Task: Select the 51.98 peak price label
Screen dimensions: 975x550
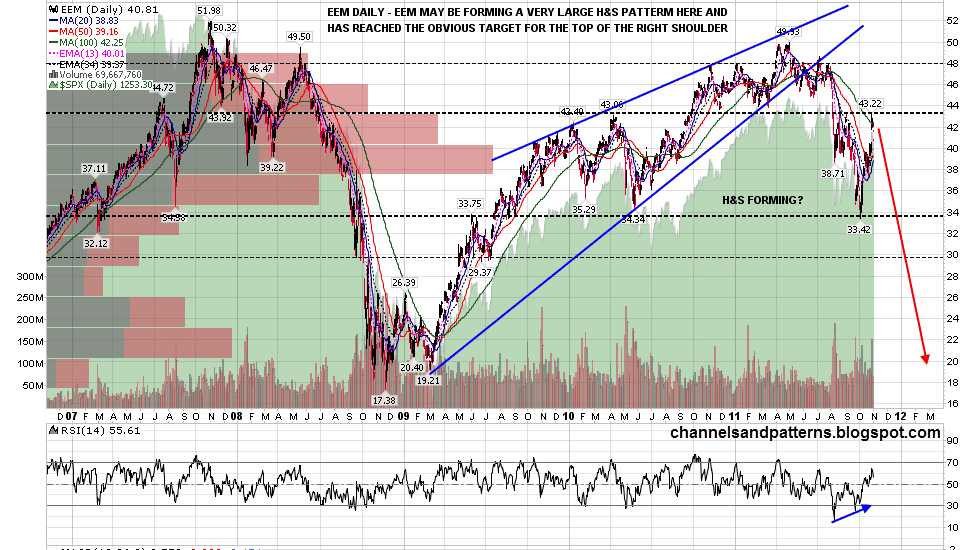Action: [x=209, y=10]
